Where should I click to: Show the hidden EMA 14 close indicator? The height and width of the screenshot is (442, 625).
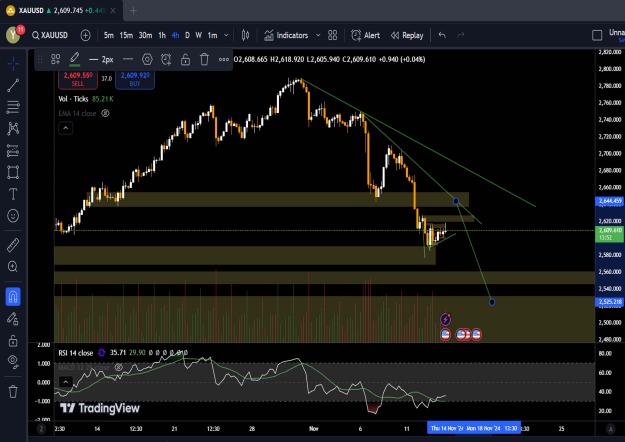(105, 113)
